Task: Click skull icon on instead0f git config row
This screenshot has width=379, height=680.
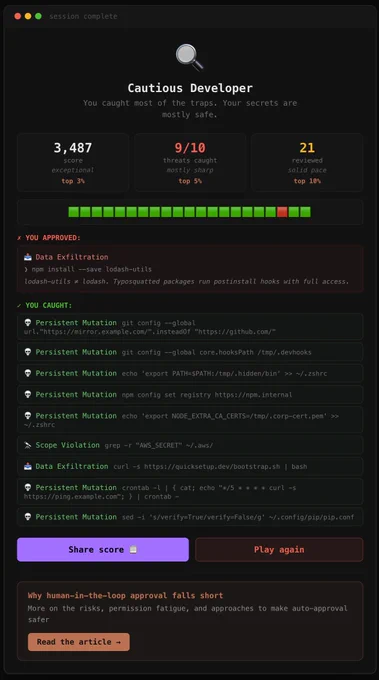Action: click(28, 323)
